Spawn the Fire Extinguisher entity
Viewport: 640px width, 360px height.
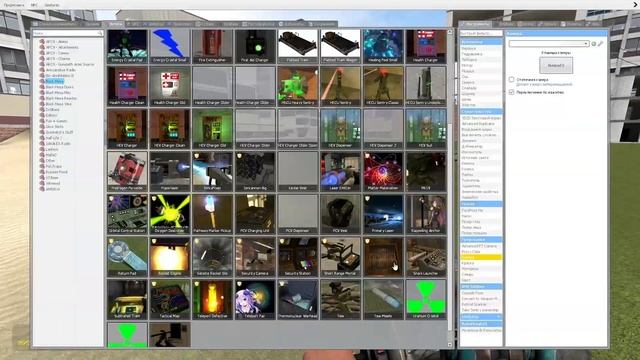[x=212, y=46]
